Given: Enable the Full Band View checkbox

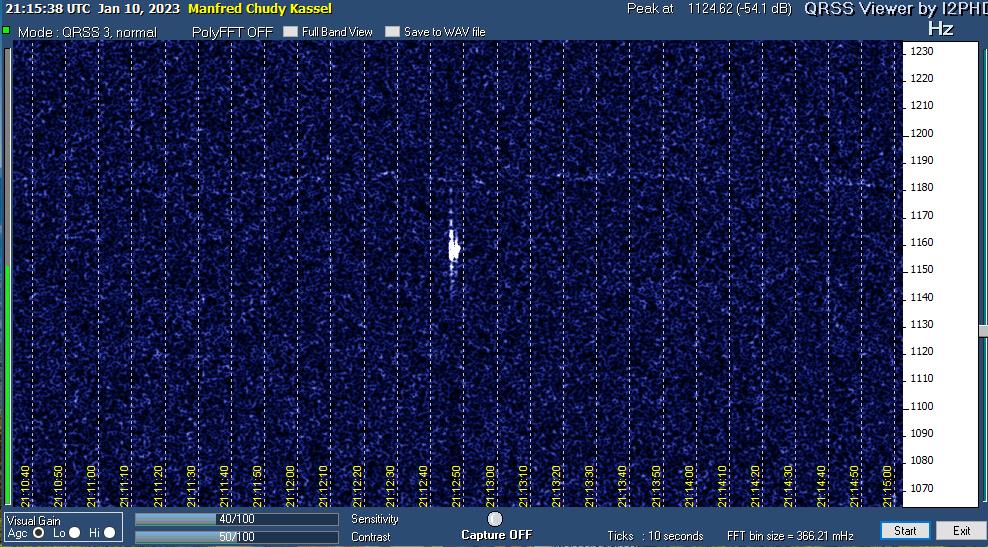Looking at the screenshot, I should [x=290, y=32].
